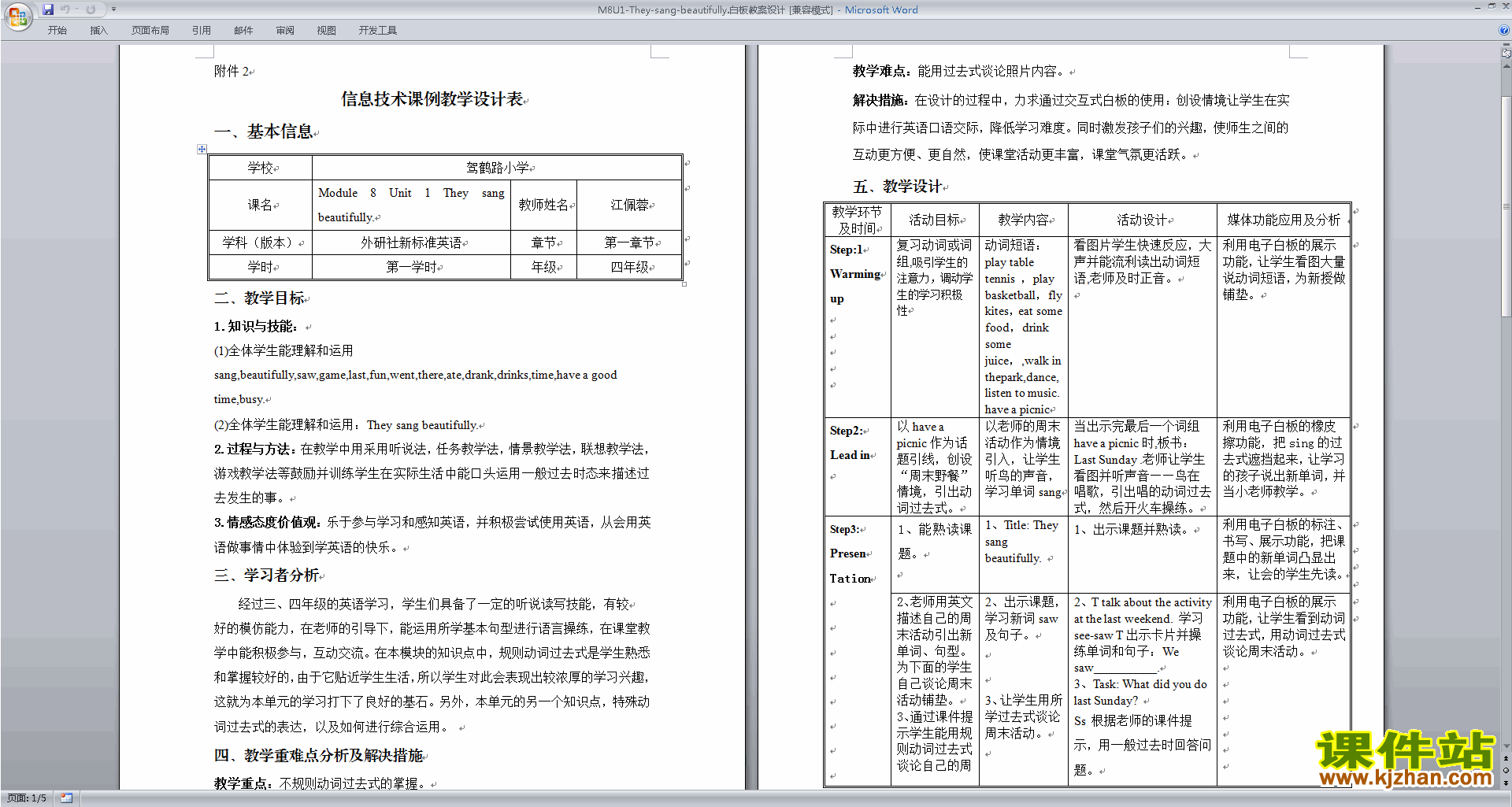This screenshot has height=807, width=1512.
Task: Open the 插入 ribbon tab
Action: pyautogui.click(x=98, y=31)
